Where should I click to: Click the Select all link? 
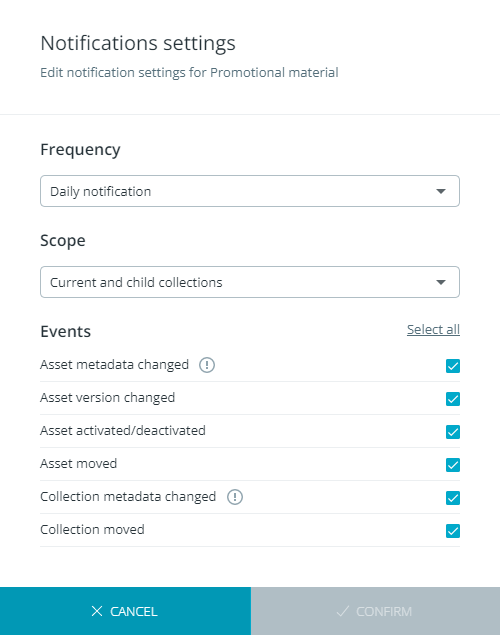pos(433,330)
